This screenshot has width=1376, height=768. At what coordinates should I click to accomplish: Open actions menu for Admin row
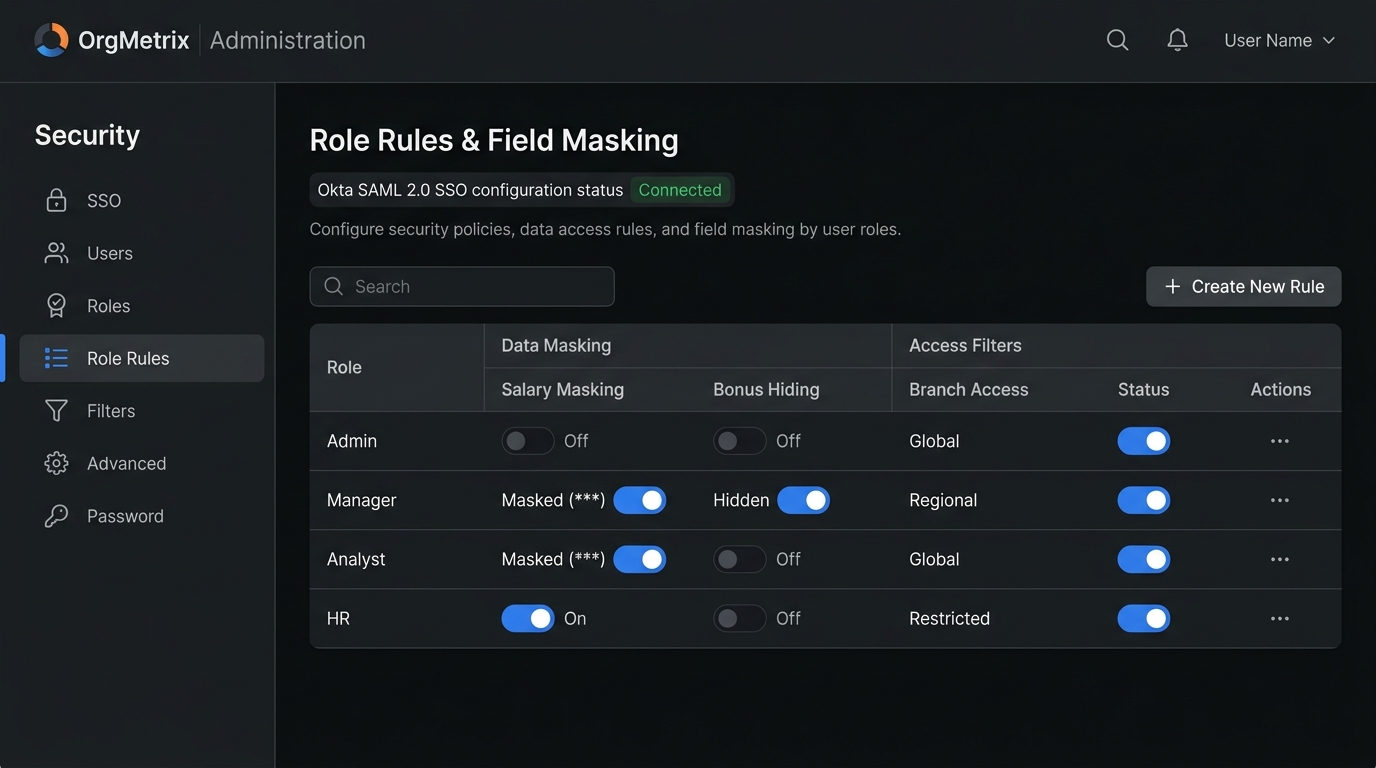point(1280,441)
